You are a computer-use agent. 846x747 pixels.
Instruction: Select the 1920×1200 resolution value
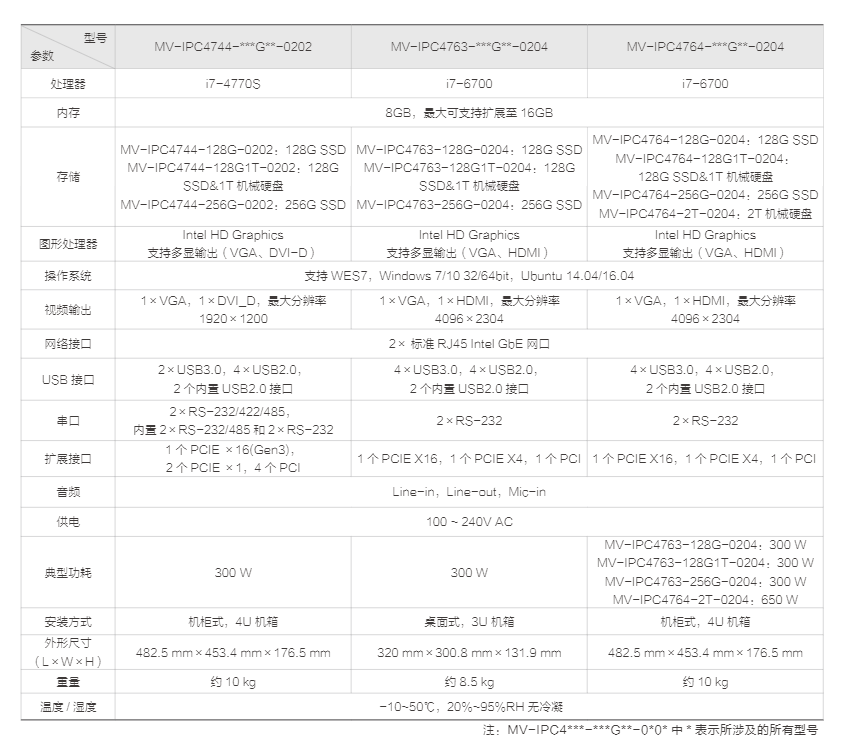click(x=233, y=319)
